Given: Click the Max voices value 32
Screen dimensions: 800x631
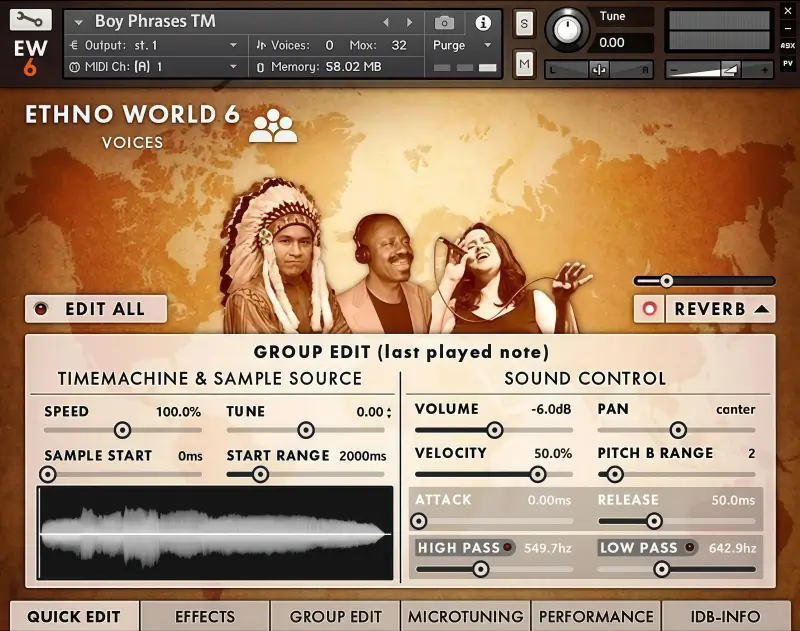Looking at the screenshot, I should pyautogui.click(x=399, y=45).
